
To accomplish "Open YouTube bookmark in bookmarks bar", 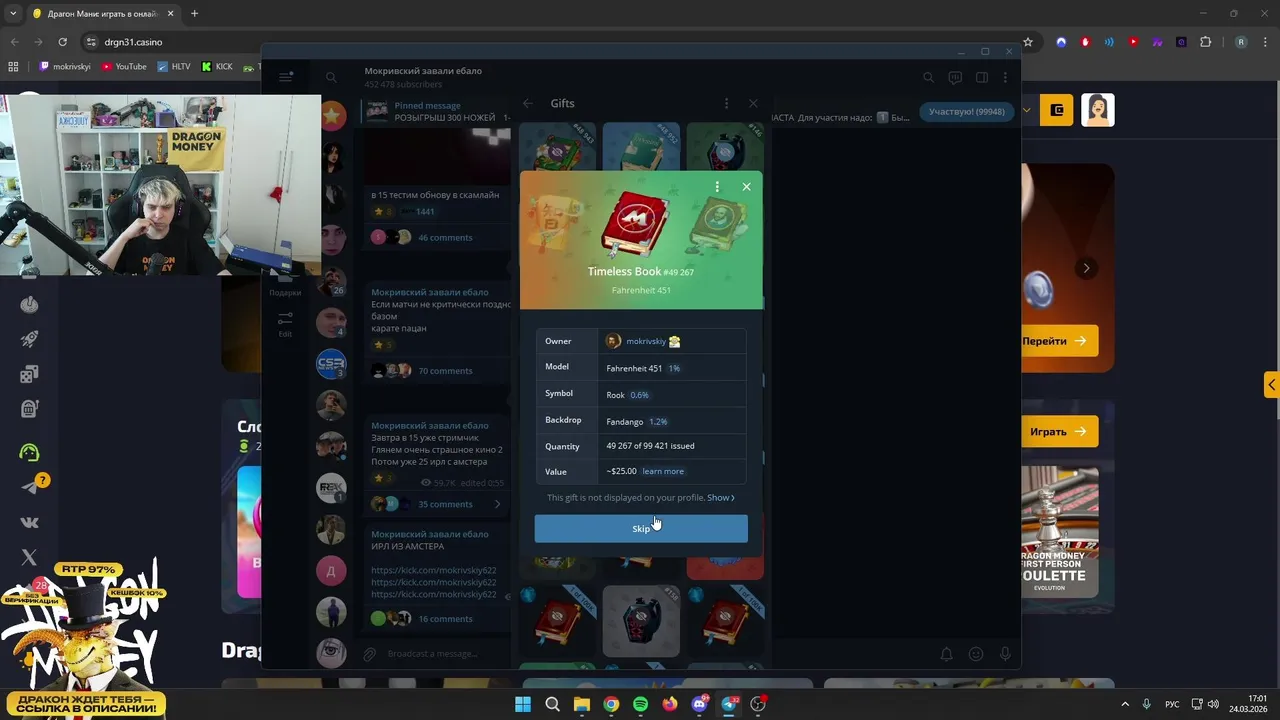I will [124, 67].
